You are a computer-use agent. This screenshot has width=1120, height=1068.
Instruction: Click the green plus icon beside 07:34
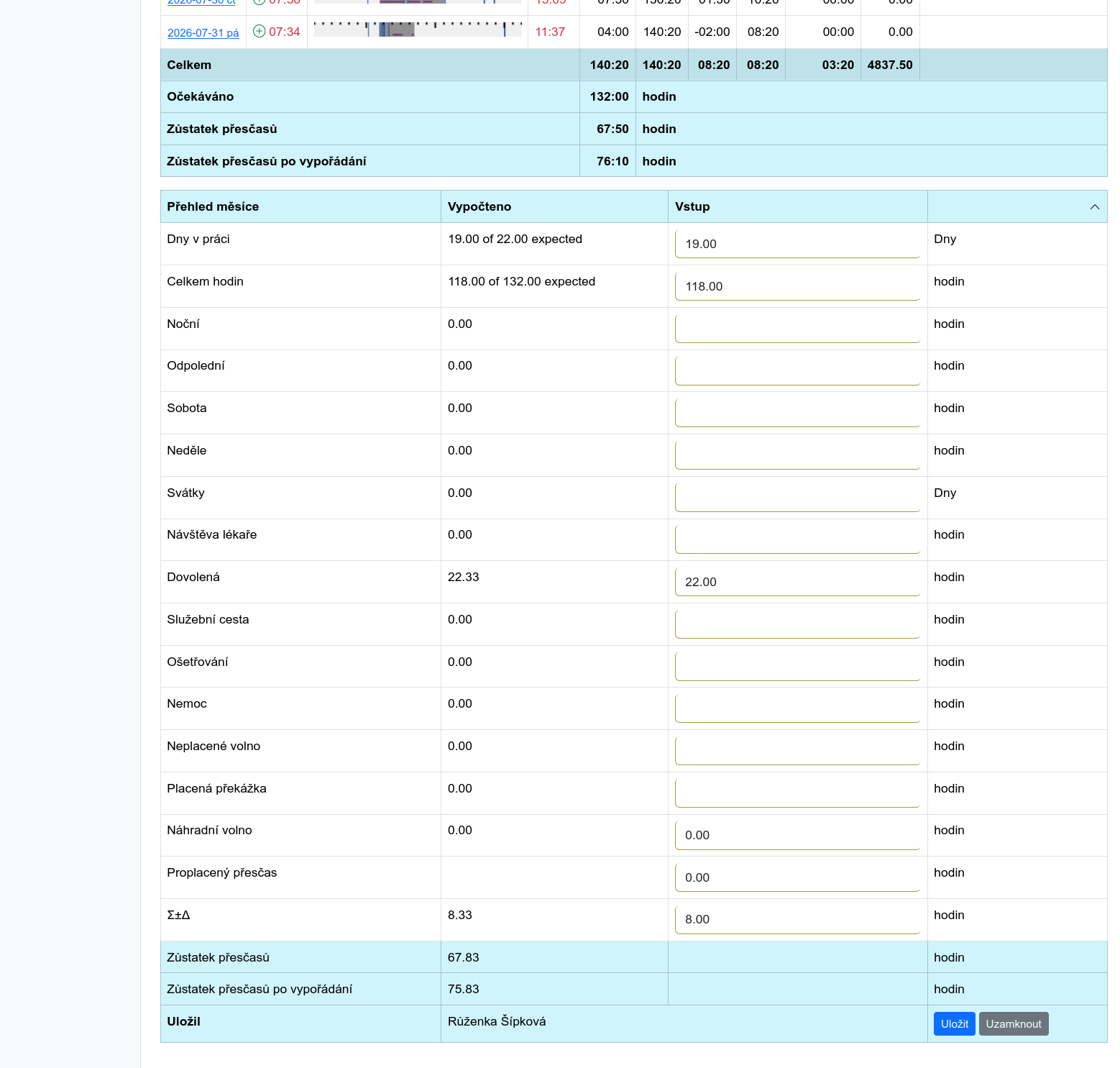pos(260,32)
